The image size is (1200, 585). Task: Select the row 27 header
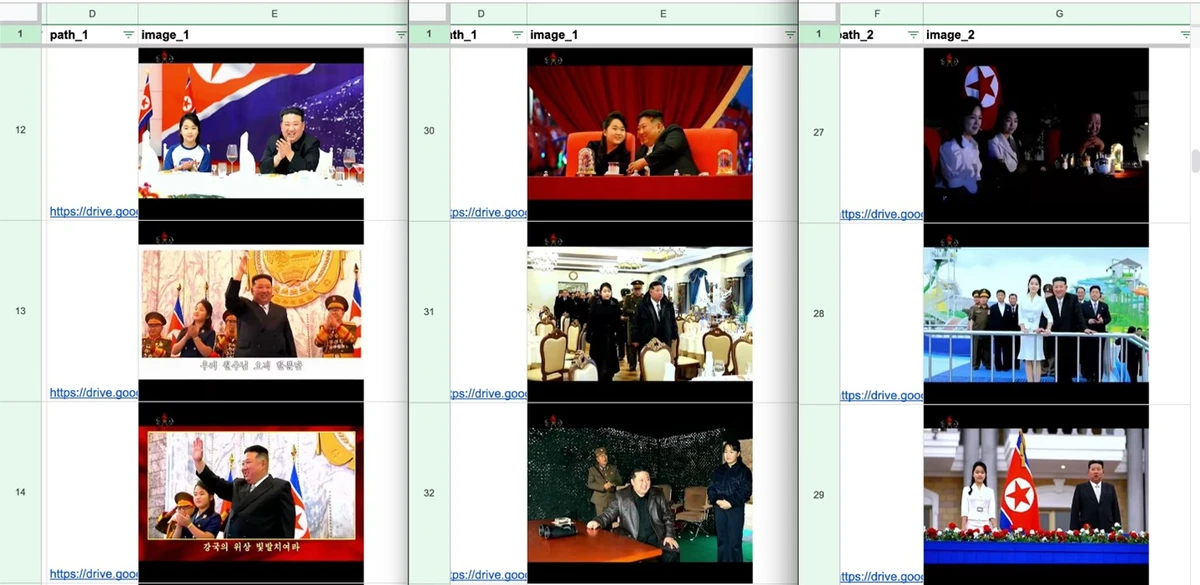click(818, 132)
